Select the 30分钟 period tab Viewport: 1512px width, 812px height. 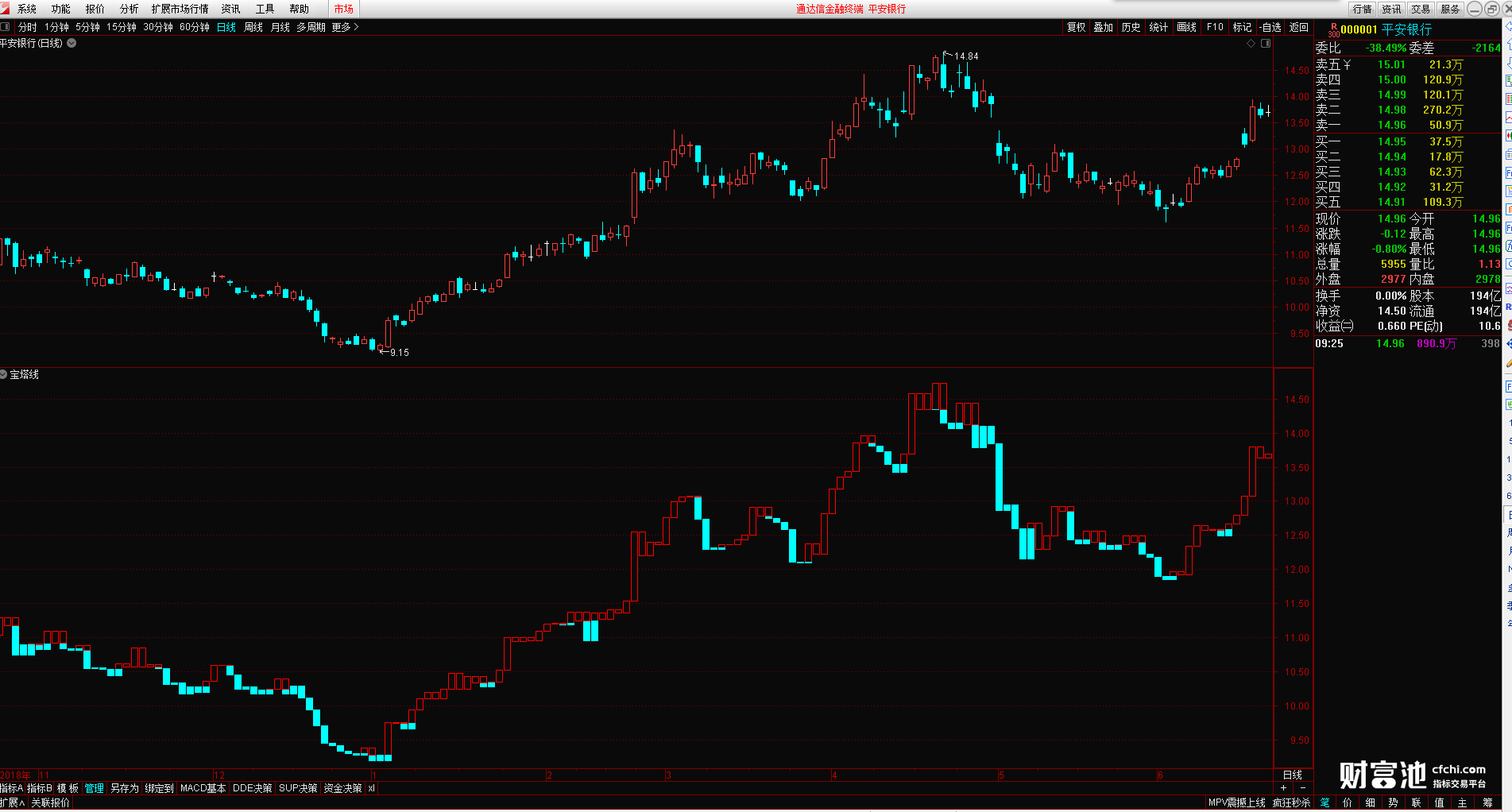(x=158, y=27)
